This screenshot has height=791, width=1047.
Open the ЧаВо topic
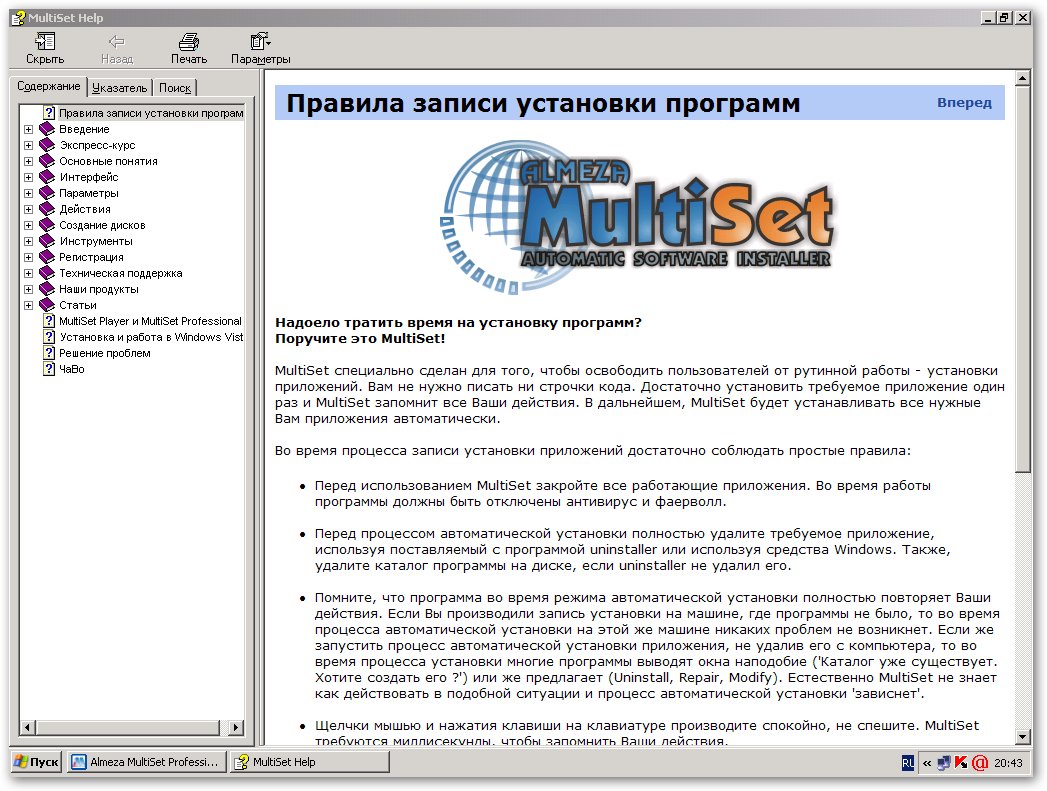tap(71, 369)
